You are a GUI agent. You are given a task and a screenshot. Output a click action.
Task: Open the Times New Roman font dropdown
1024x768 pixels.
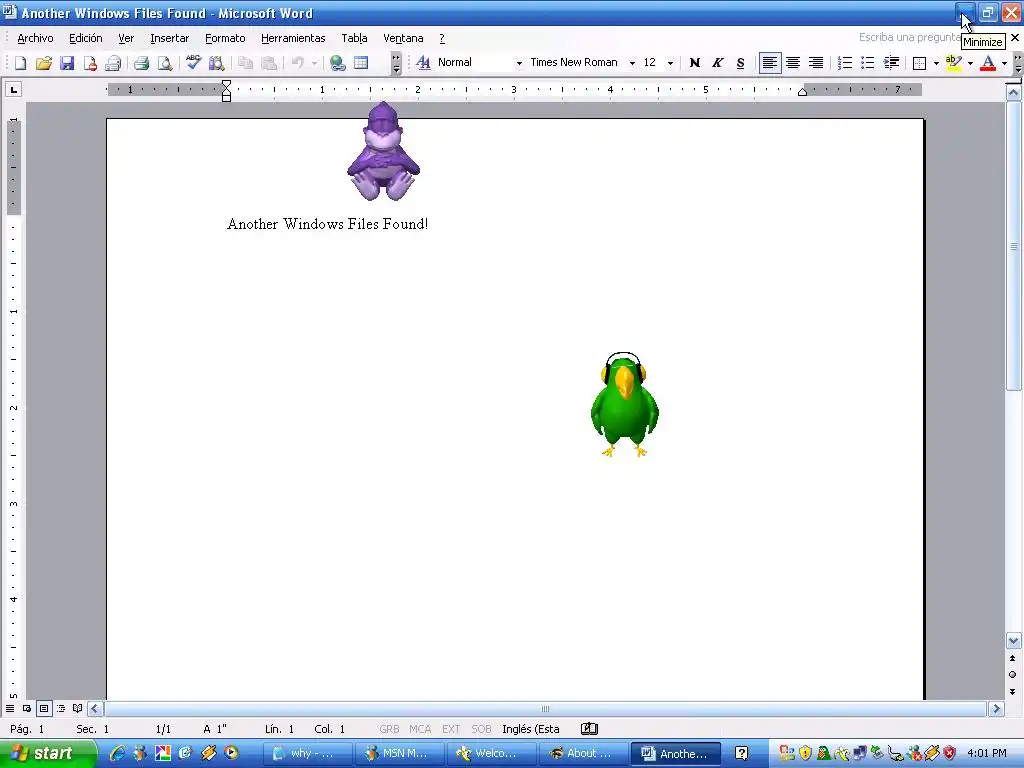point(632,63)
